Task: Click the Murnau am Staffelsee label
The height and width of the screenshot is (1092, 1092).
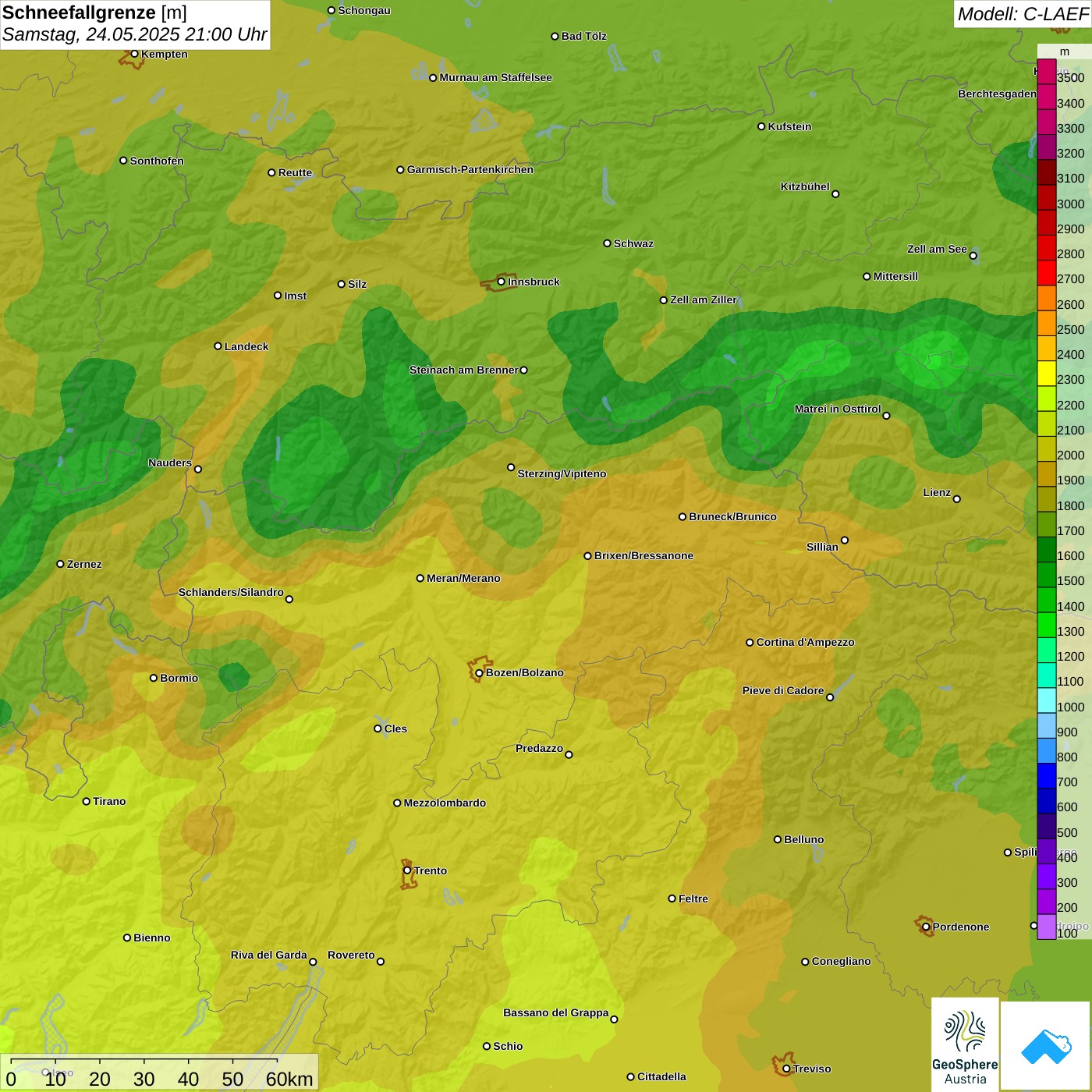Action: click(495, 77)
